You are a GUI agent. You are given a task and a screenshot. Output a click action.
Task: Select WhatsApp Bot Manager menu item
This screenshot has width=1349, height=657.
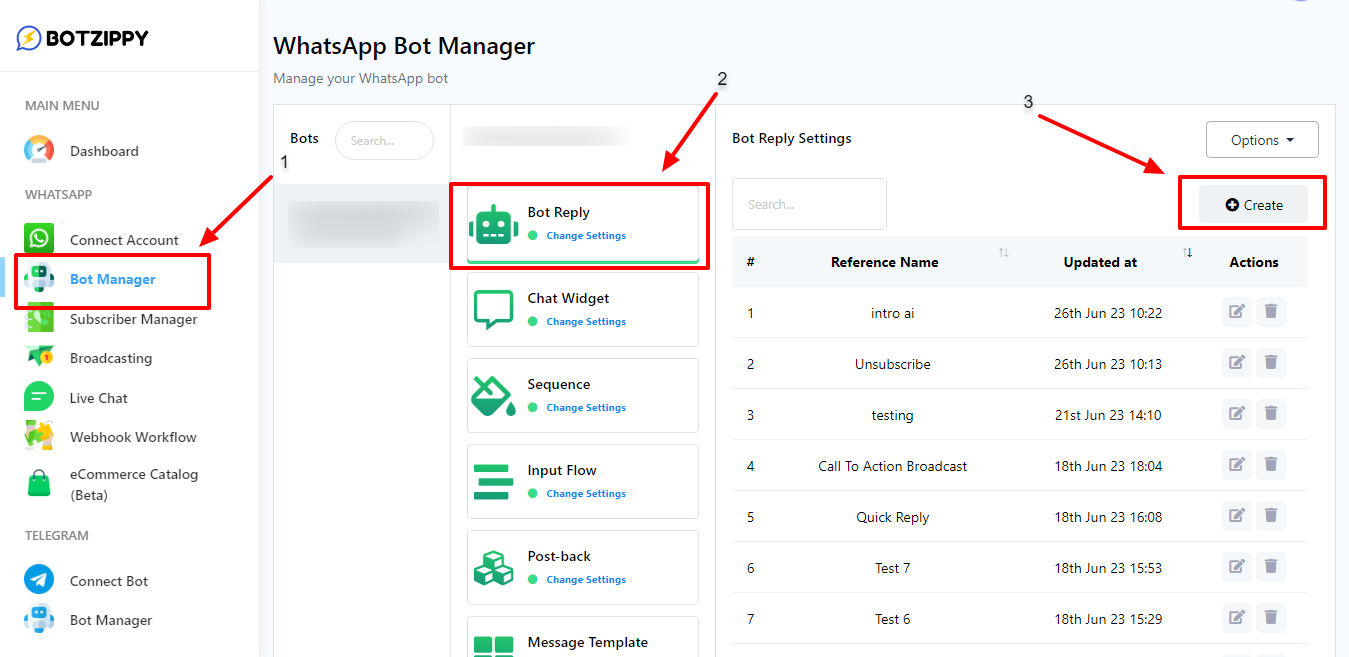[113, 279]
